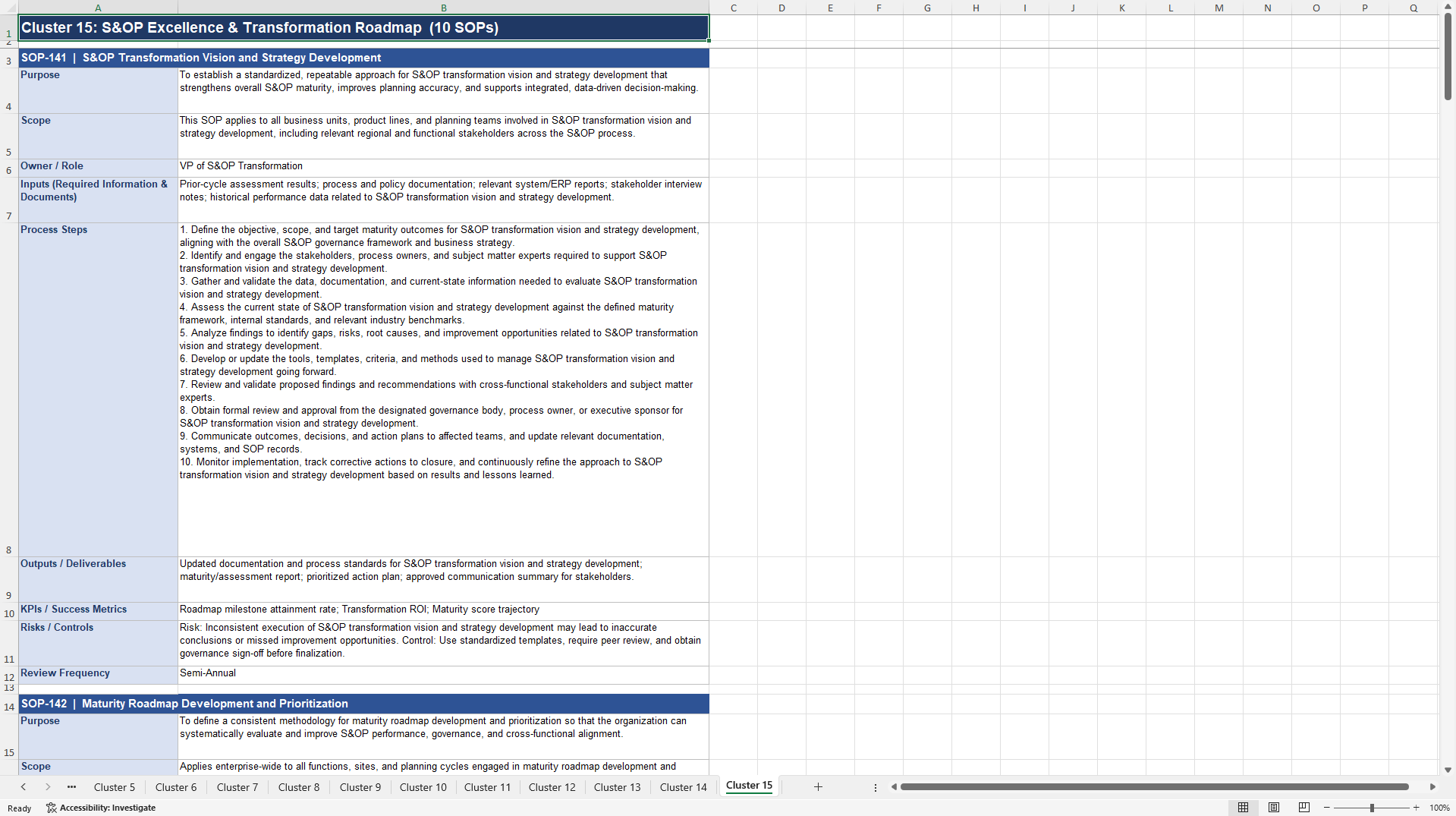
Task: Open the Cluster 7 sheet tab
Action: tap(237, 787)
